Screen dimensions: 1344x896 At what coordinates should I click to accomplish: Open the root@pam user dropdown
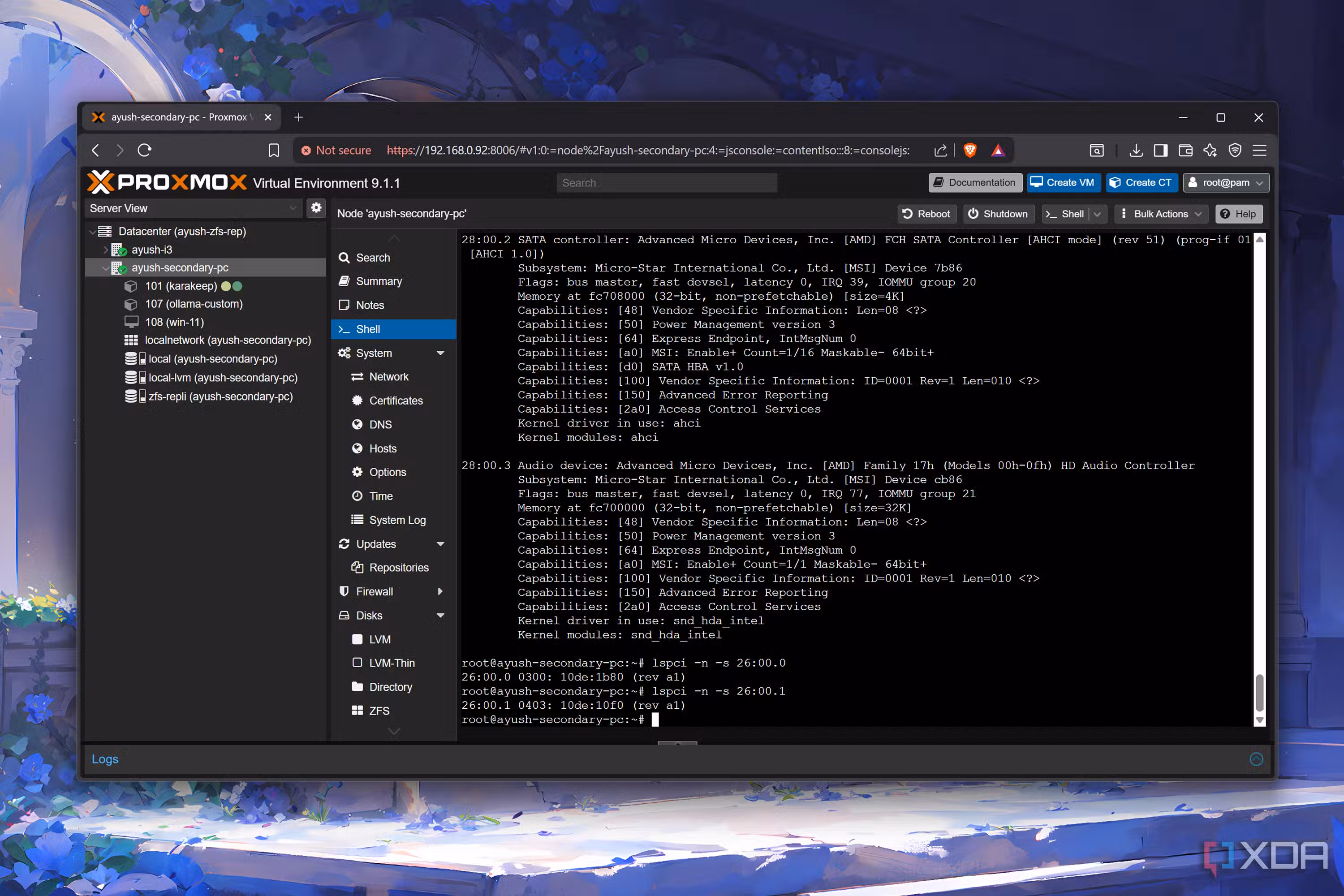(x=1226, y=182)
